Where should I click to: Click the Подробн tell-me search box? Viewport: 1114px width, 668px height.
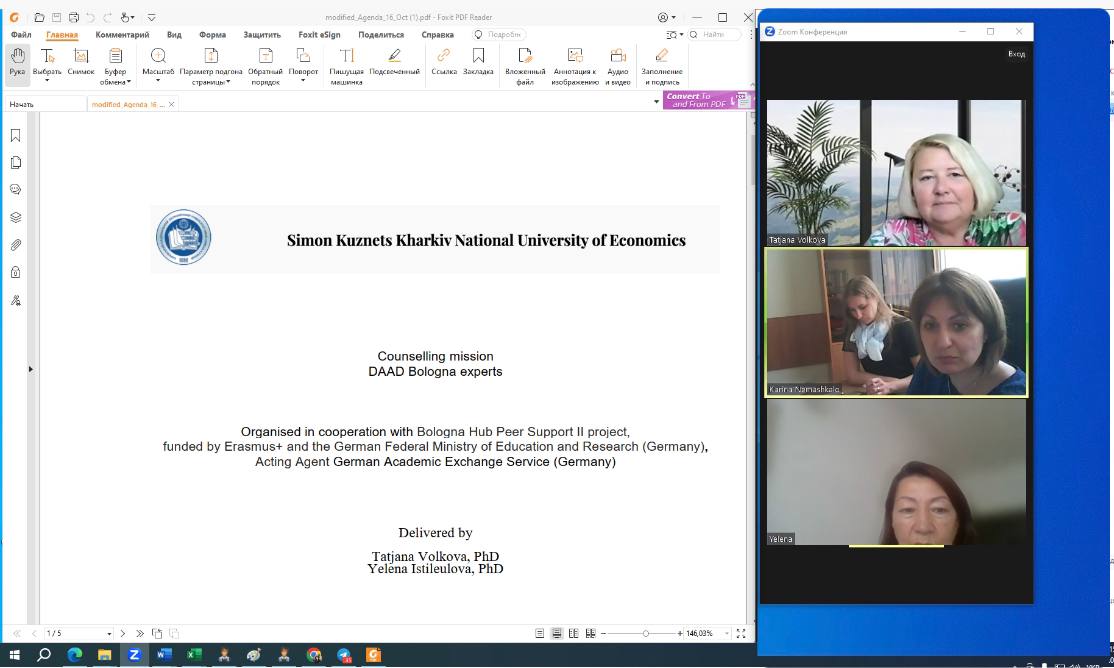pos(499,34)
